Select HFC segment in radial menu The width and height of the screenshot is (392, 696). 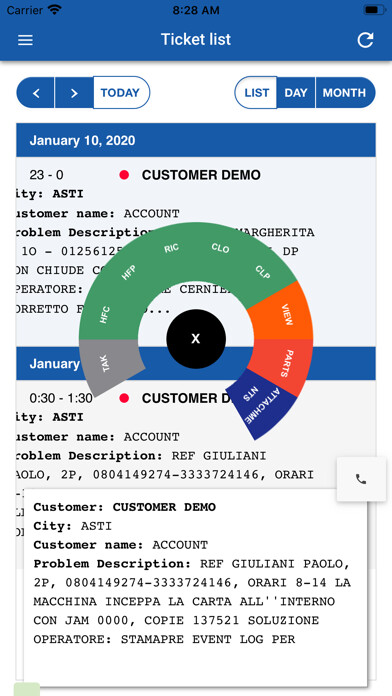coord(107,314)
